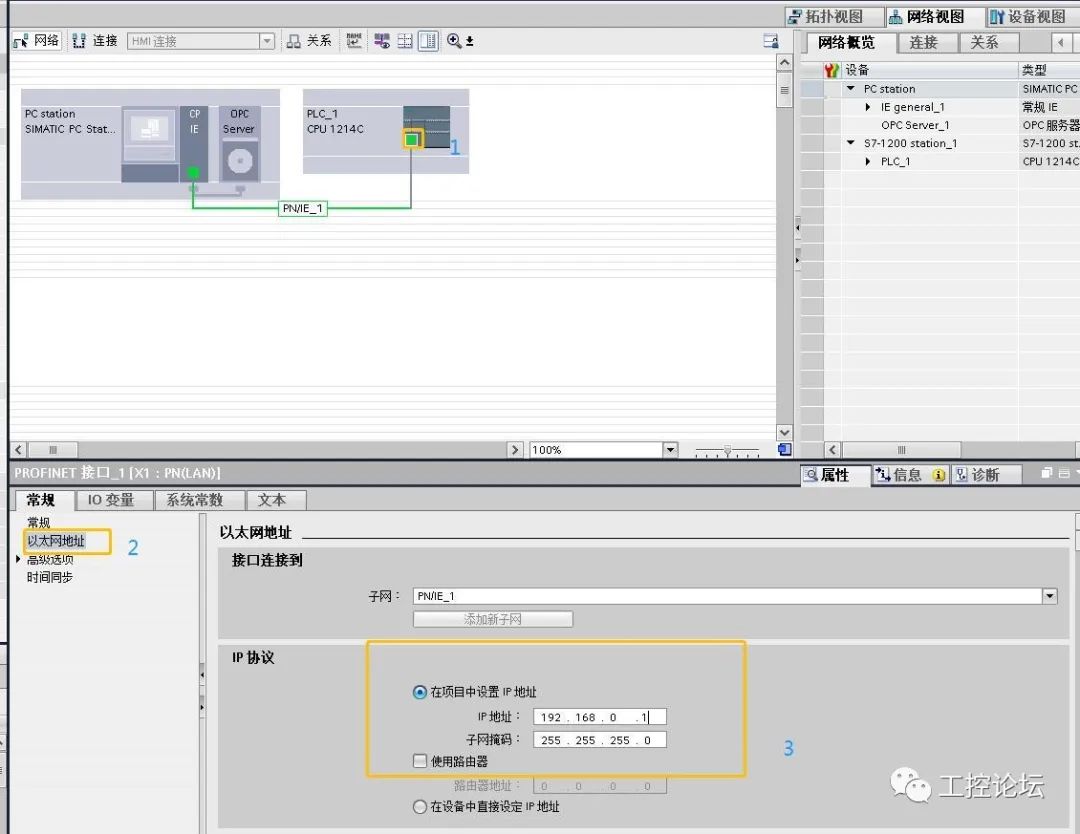Click the 网络 network mode toolbar button

coord(37,41)
